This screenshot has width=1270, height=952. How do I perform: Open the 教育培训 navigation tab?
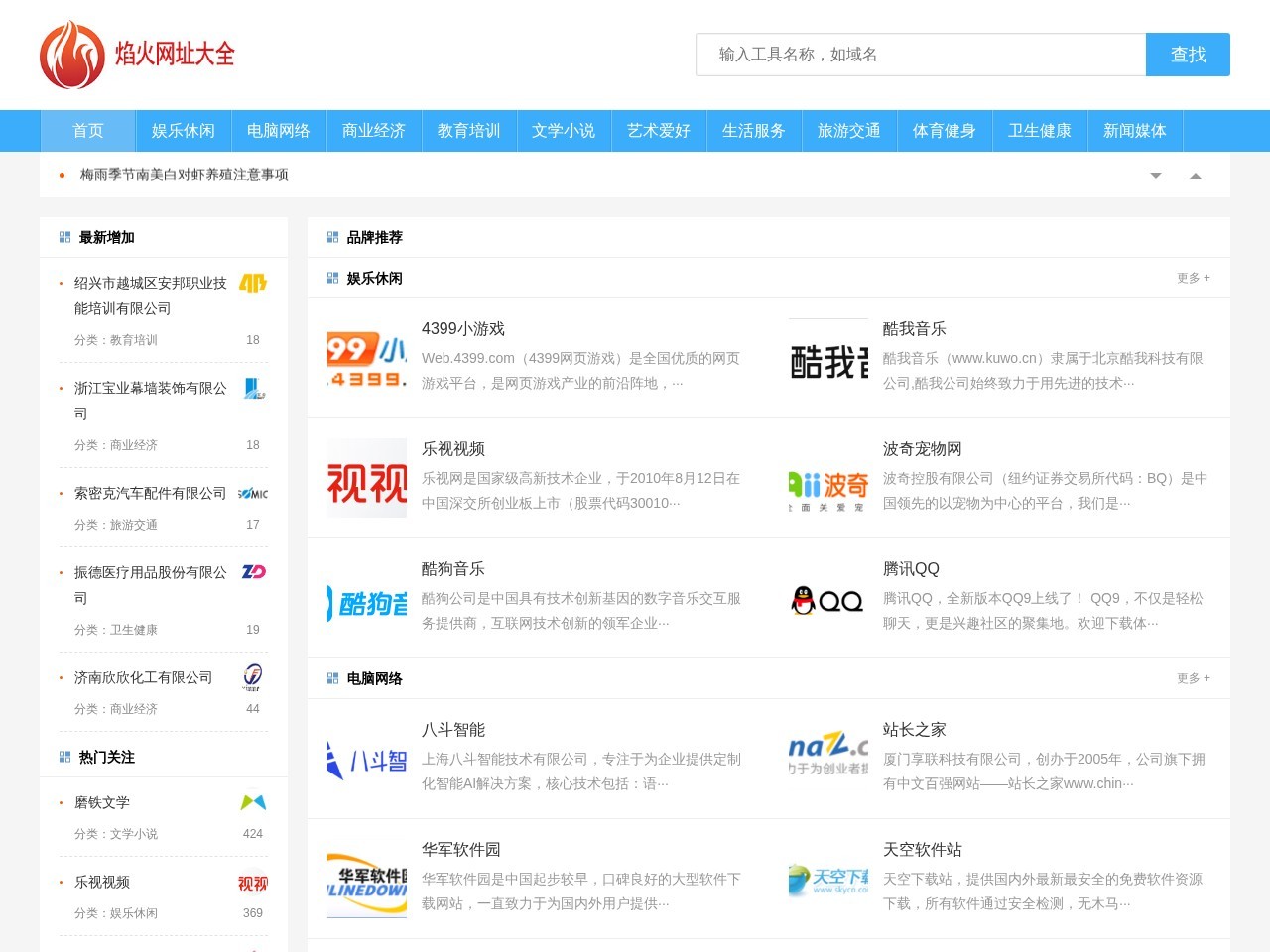469,131
